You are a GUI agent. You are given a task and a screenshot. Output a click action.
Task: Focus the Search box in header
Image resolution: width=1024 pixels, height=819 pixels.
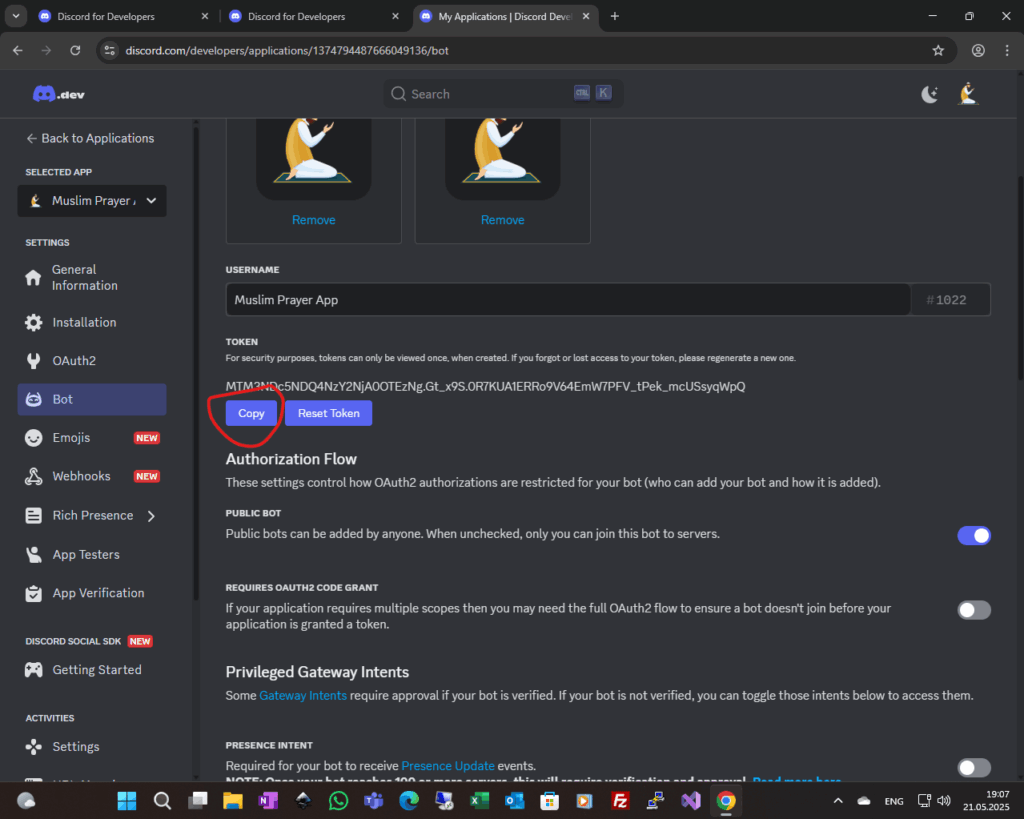point(503,94)
